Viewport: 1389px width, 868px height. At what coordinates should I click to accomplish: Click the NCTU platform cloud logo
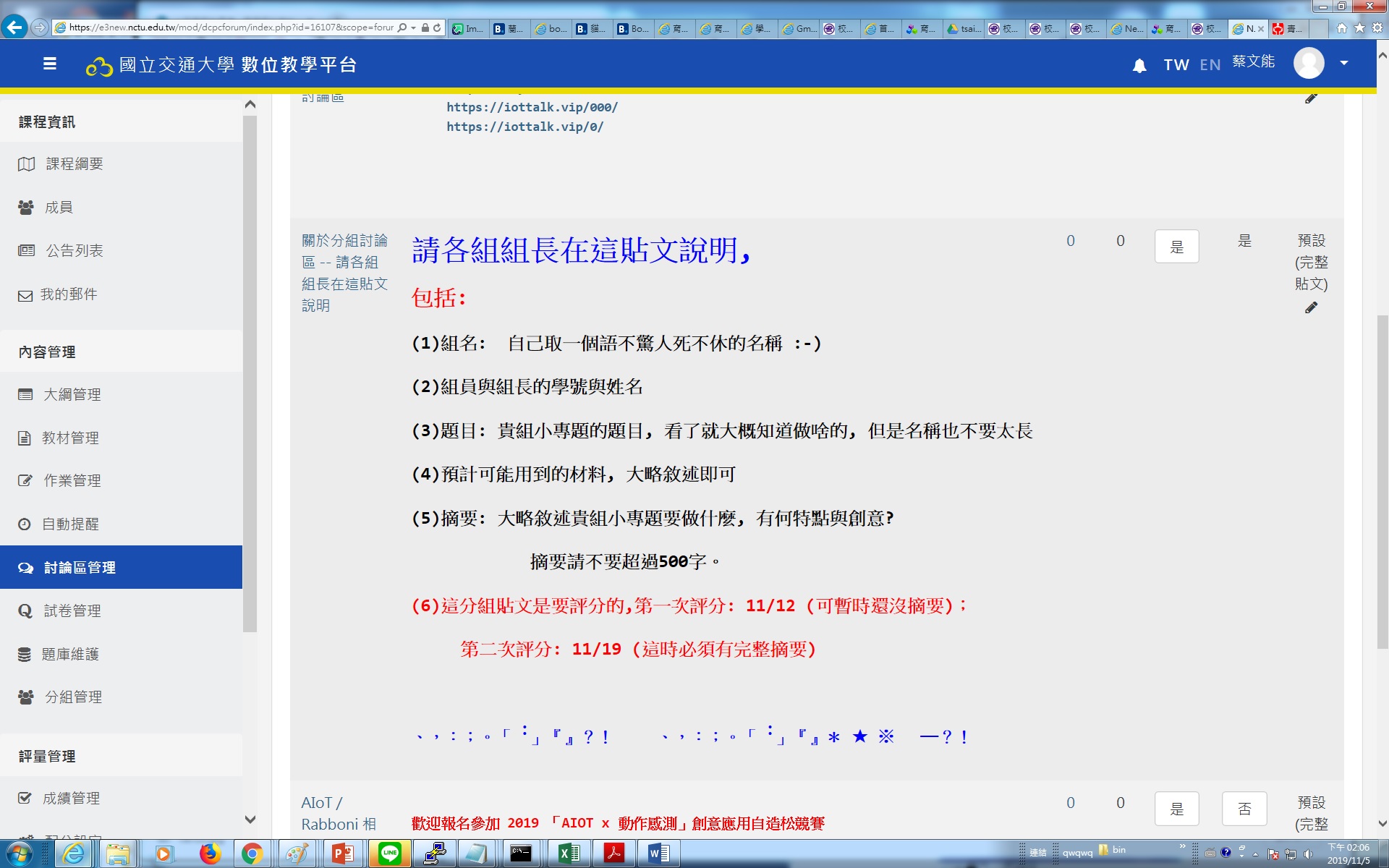[99, 67]
